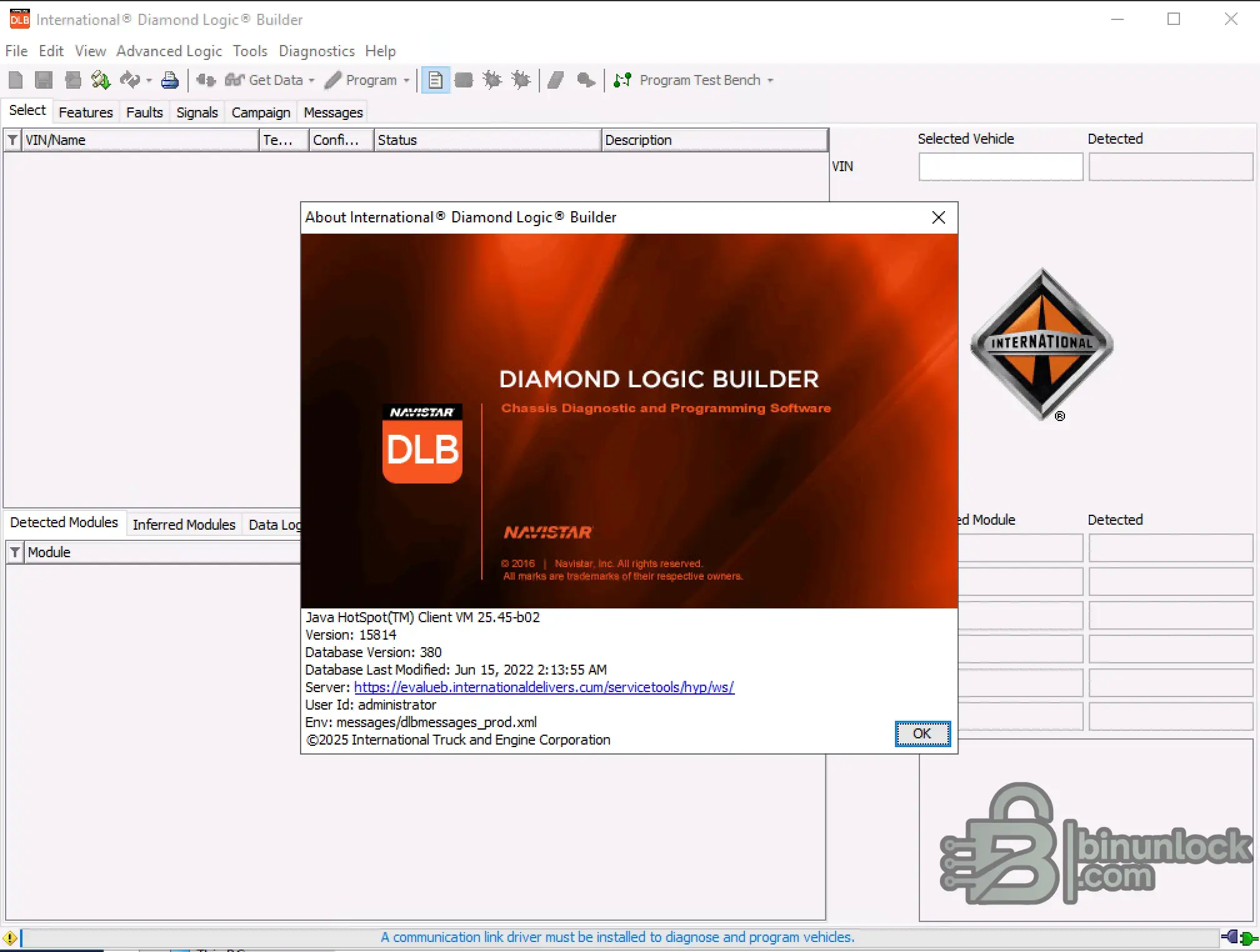Click the communication link driver status message

pos(617,937)
